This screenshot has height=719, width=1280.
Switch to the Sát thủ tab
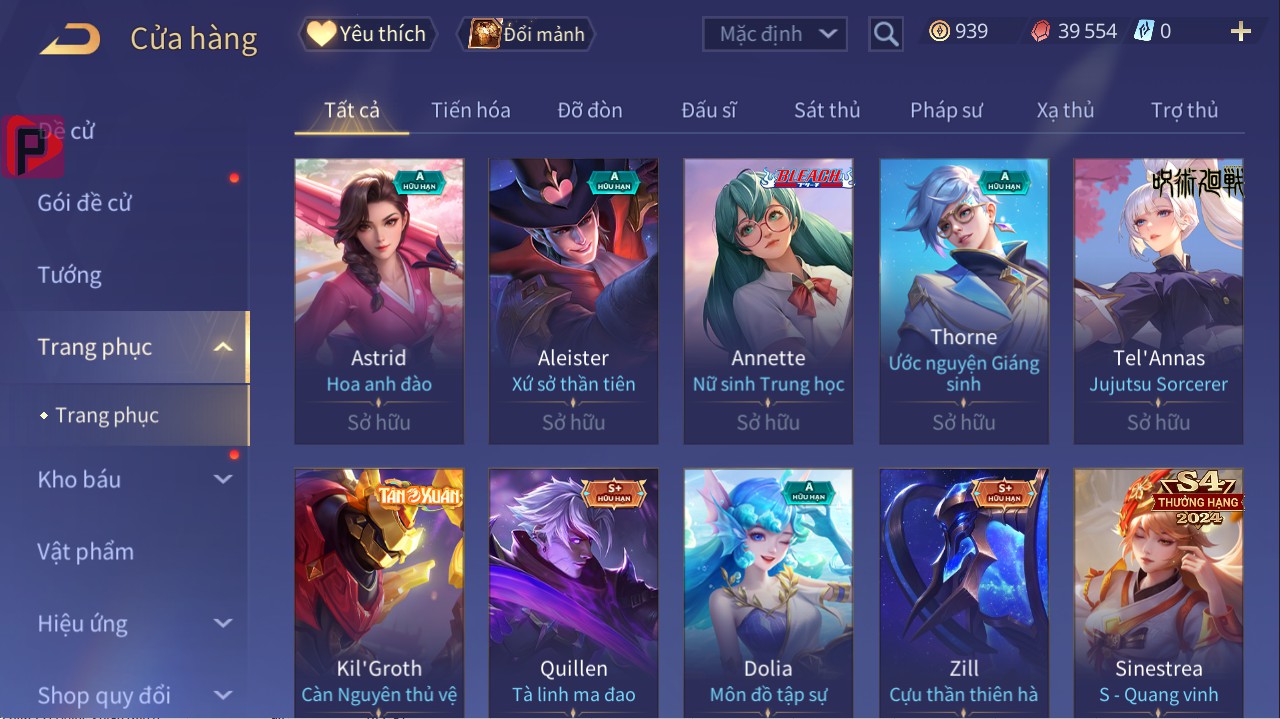[827, 110]
